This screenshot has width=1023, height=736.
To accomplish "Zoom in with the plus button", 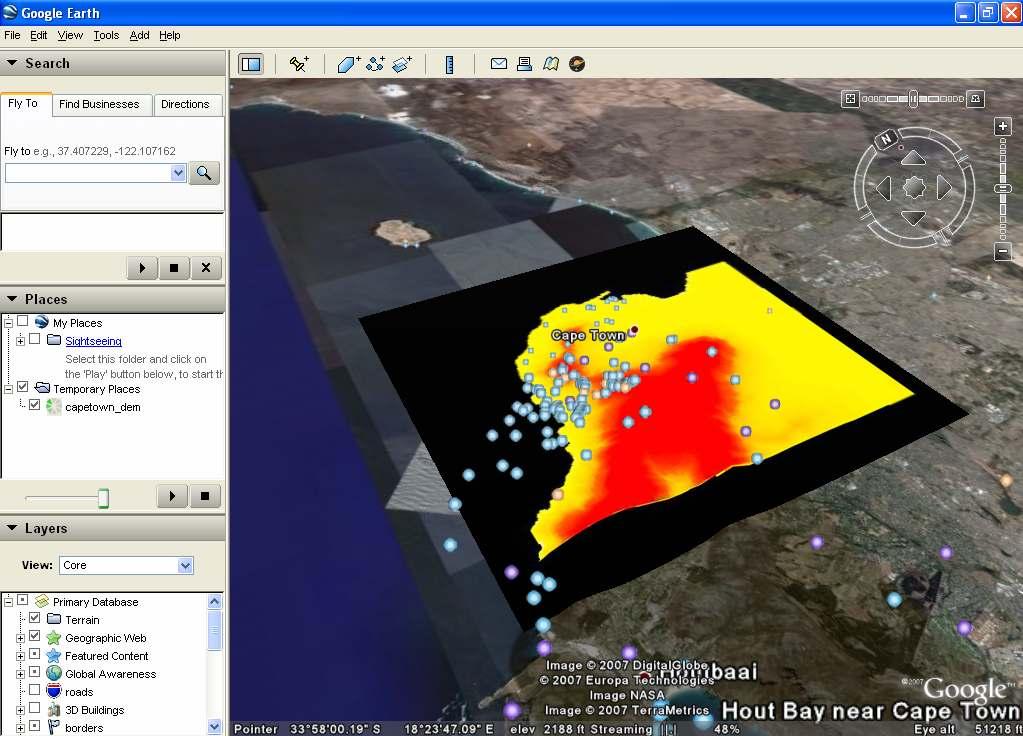I will [1003, 126].
